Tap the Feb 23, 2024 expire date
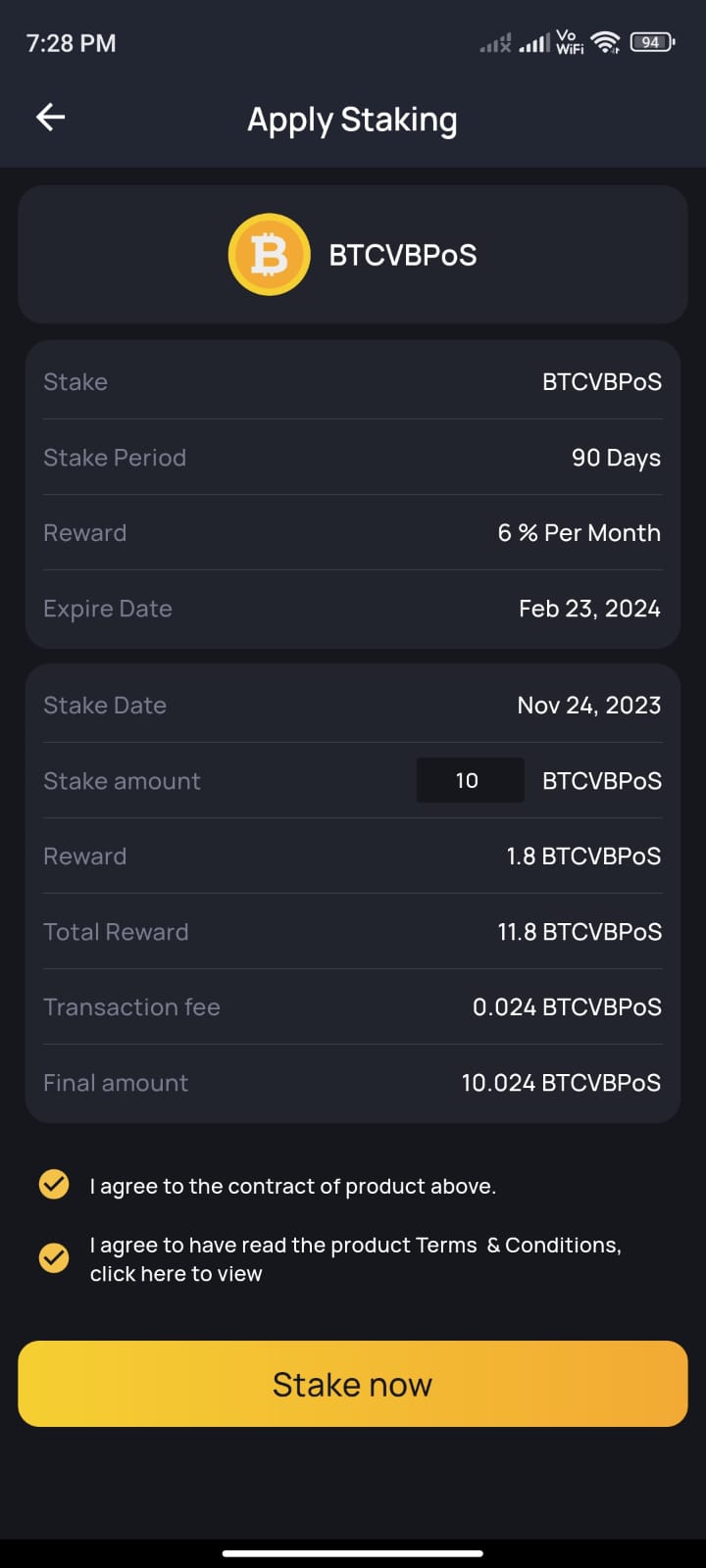The width and height of the screenshot is (706, 1568). coord(589,609)
